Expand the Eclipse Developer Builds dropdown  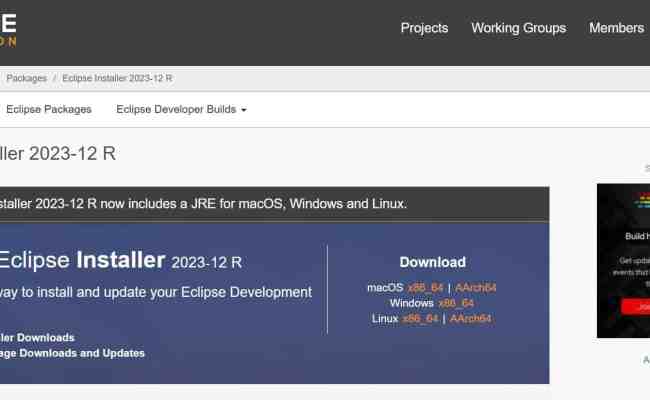(181, 109)
